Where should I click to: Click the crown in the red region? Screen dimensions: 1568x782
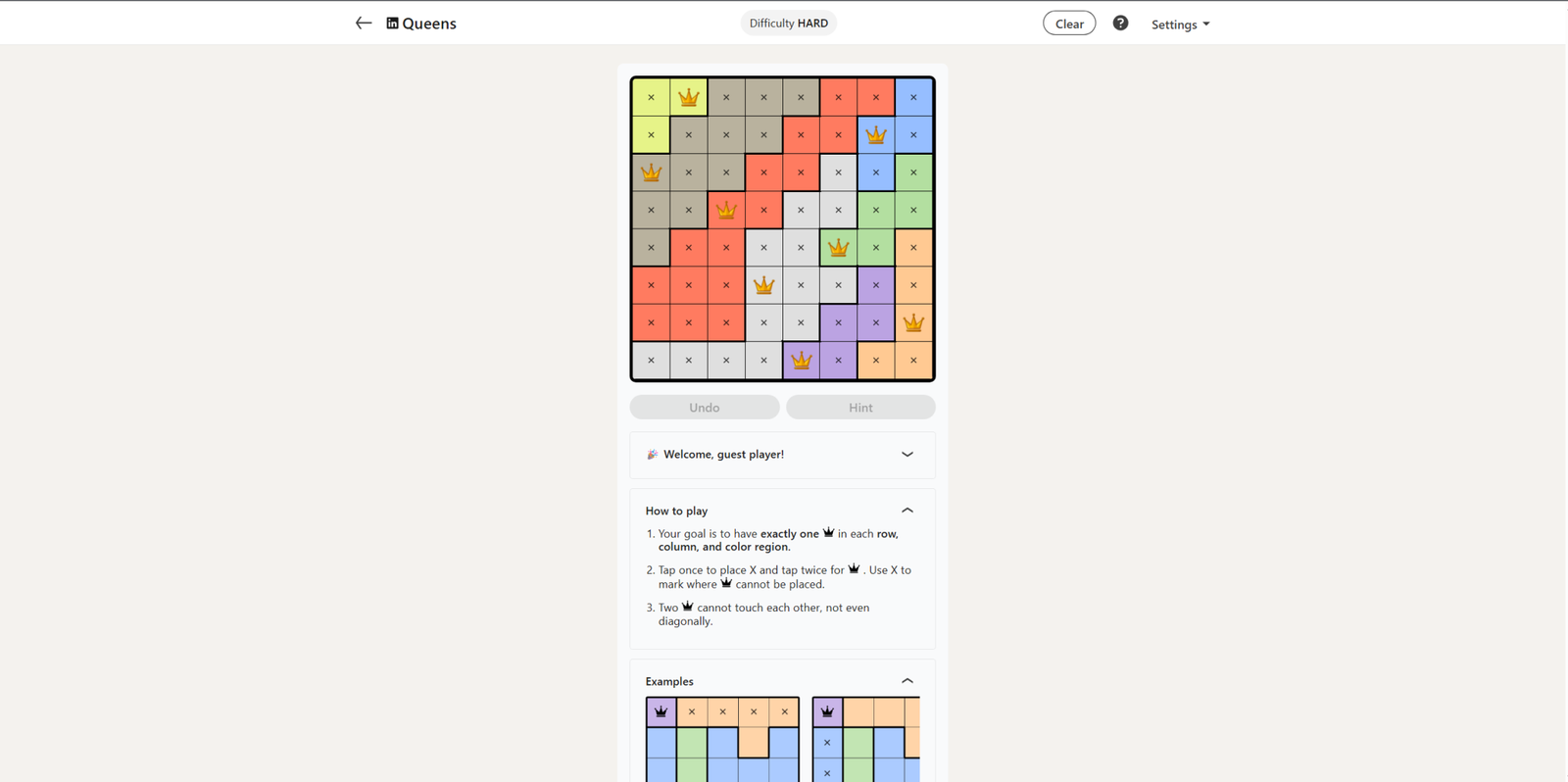[x=726, y=210]
